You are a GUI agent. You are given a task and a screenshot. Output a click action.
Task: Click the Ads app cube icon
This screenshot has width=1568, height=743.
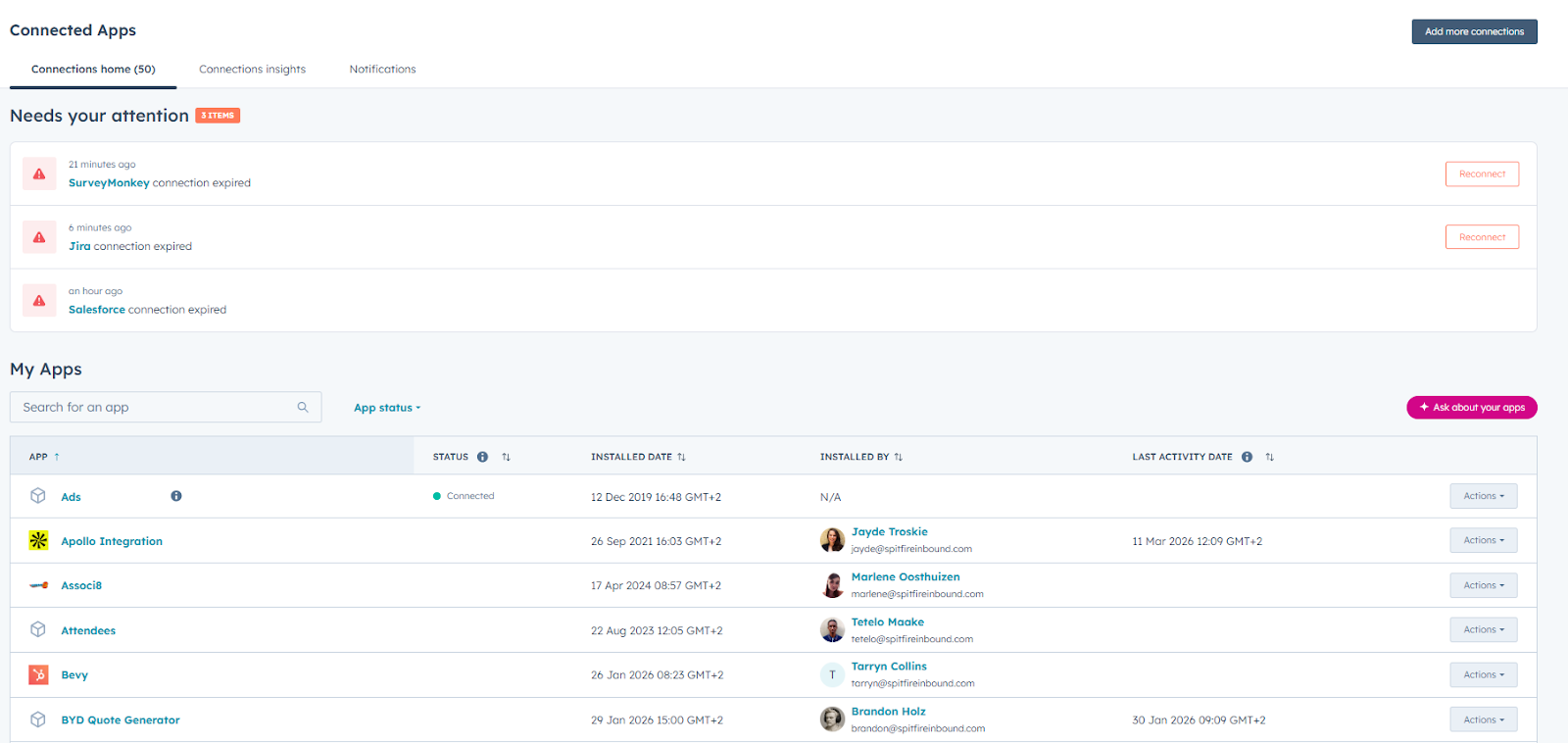(38, 496)
